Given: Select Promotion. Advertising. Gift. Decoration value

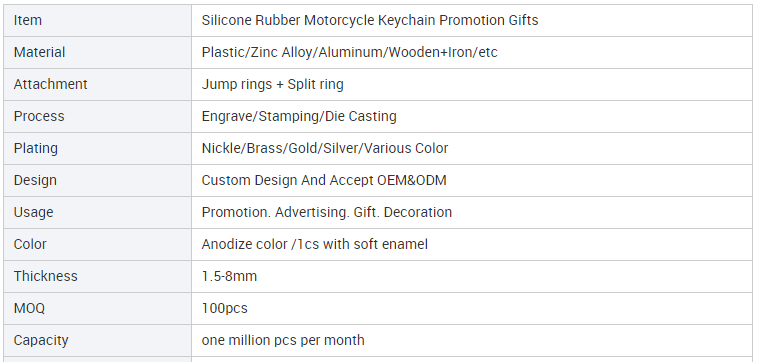Looking at the screenshot, I should pos(326,212).
